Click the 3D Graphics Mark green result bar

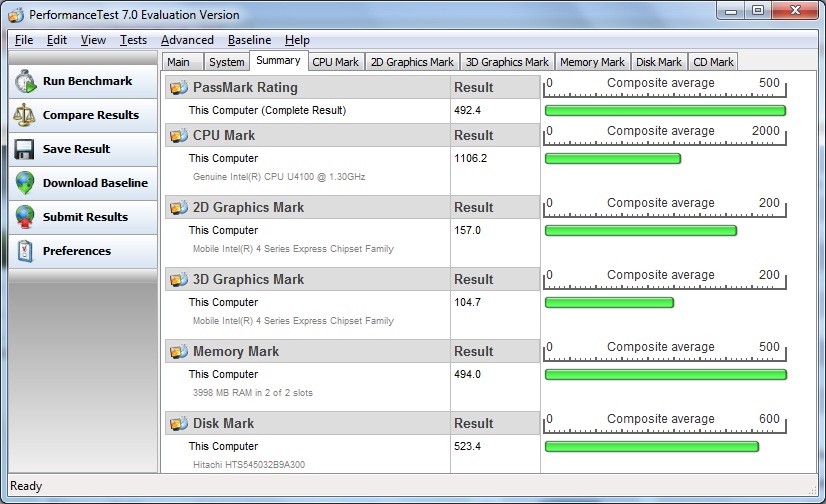pyautogui.click(x=609, y=303)
